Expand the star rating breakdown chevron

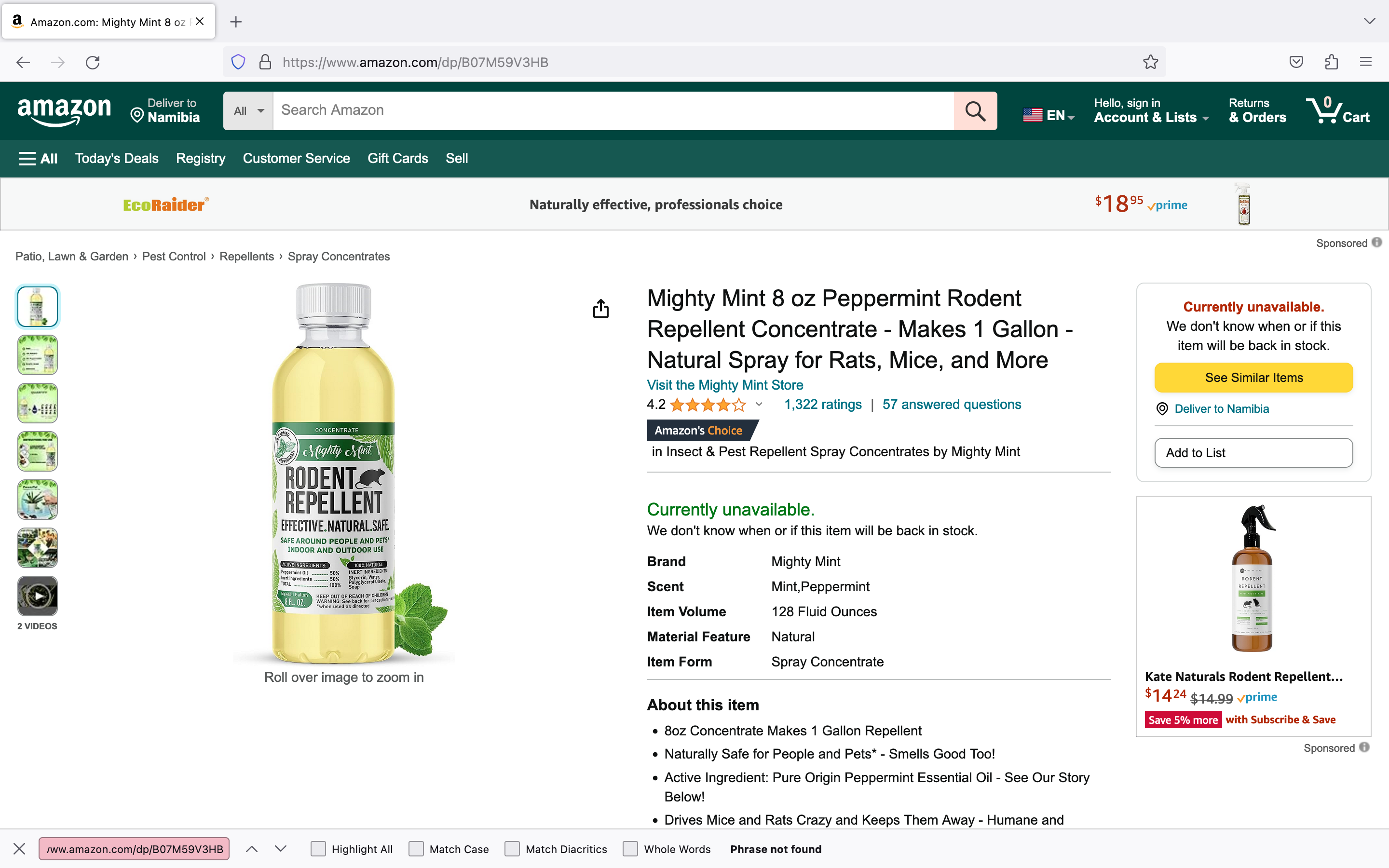pos(759,404)
